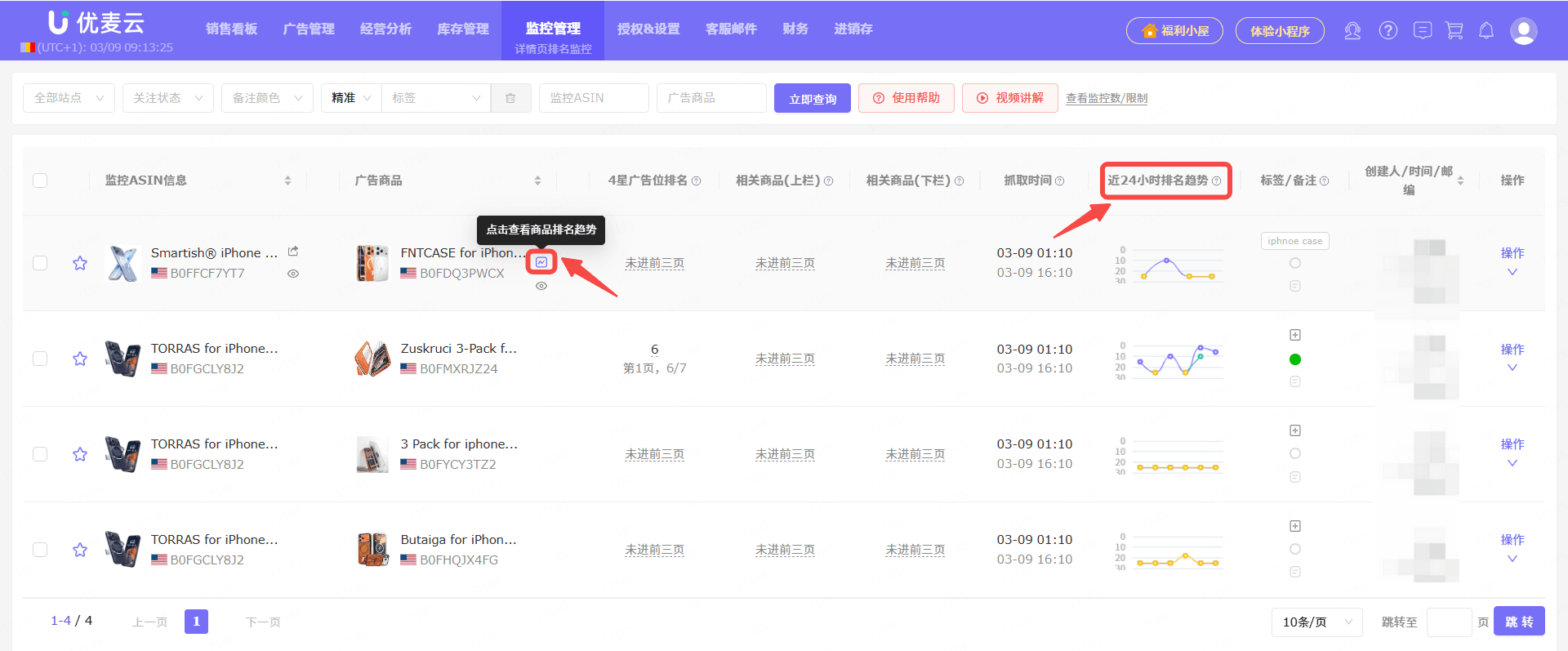Image resolution: width=1568 pixels, height=651 pixels.
Task: Expand 操作 menu for the Smartish row
Action: pos(1512,262)
